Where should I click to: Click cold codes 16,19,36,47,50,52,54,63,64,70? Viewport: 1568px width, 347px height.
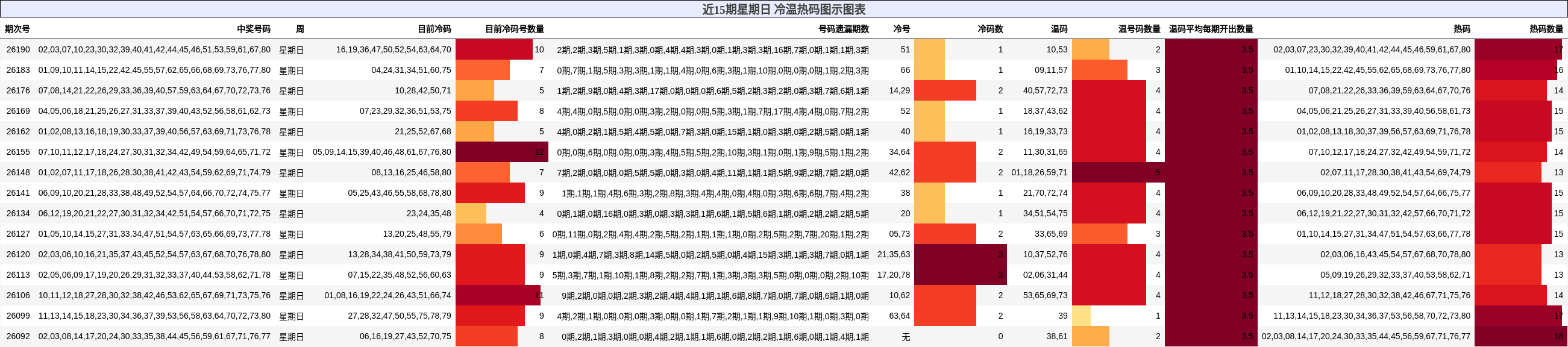tap(394, 49)
